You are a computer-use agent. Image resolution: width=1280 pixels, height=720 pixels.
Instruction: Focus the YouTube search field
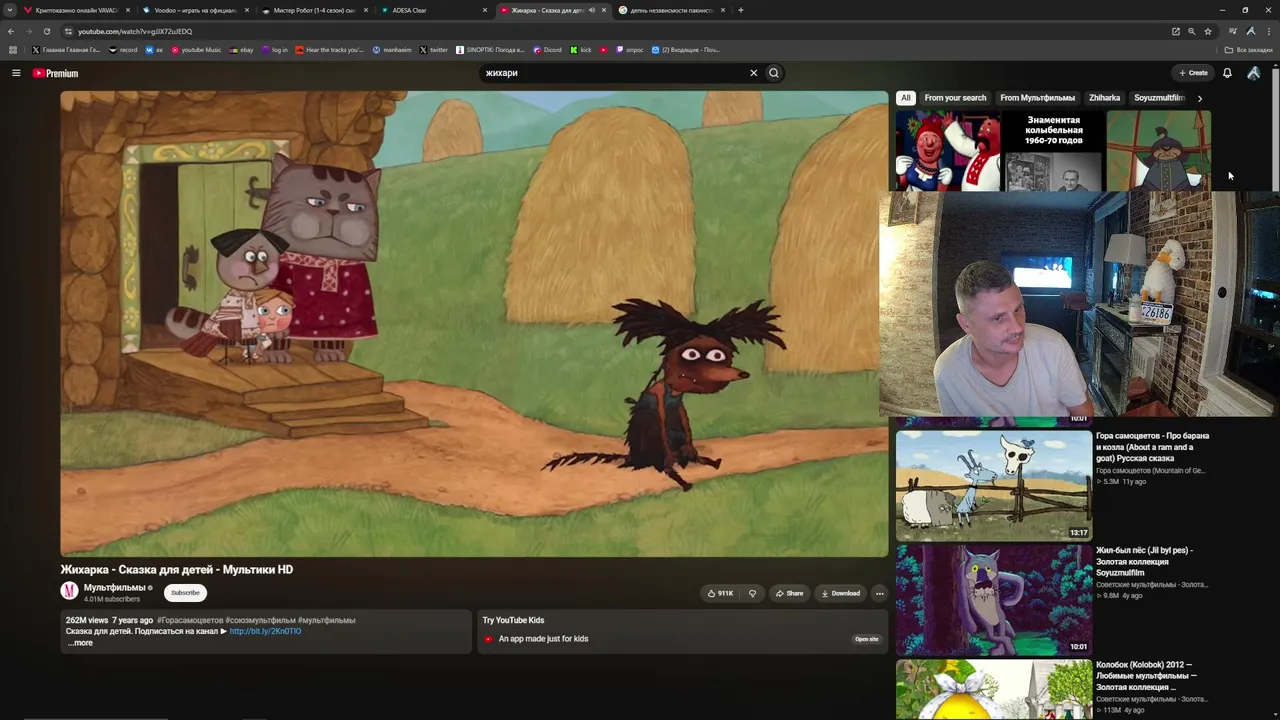click(x=615, y=73)
